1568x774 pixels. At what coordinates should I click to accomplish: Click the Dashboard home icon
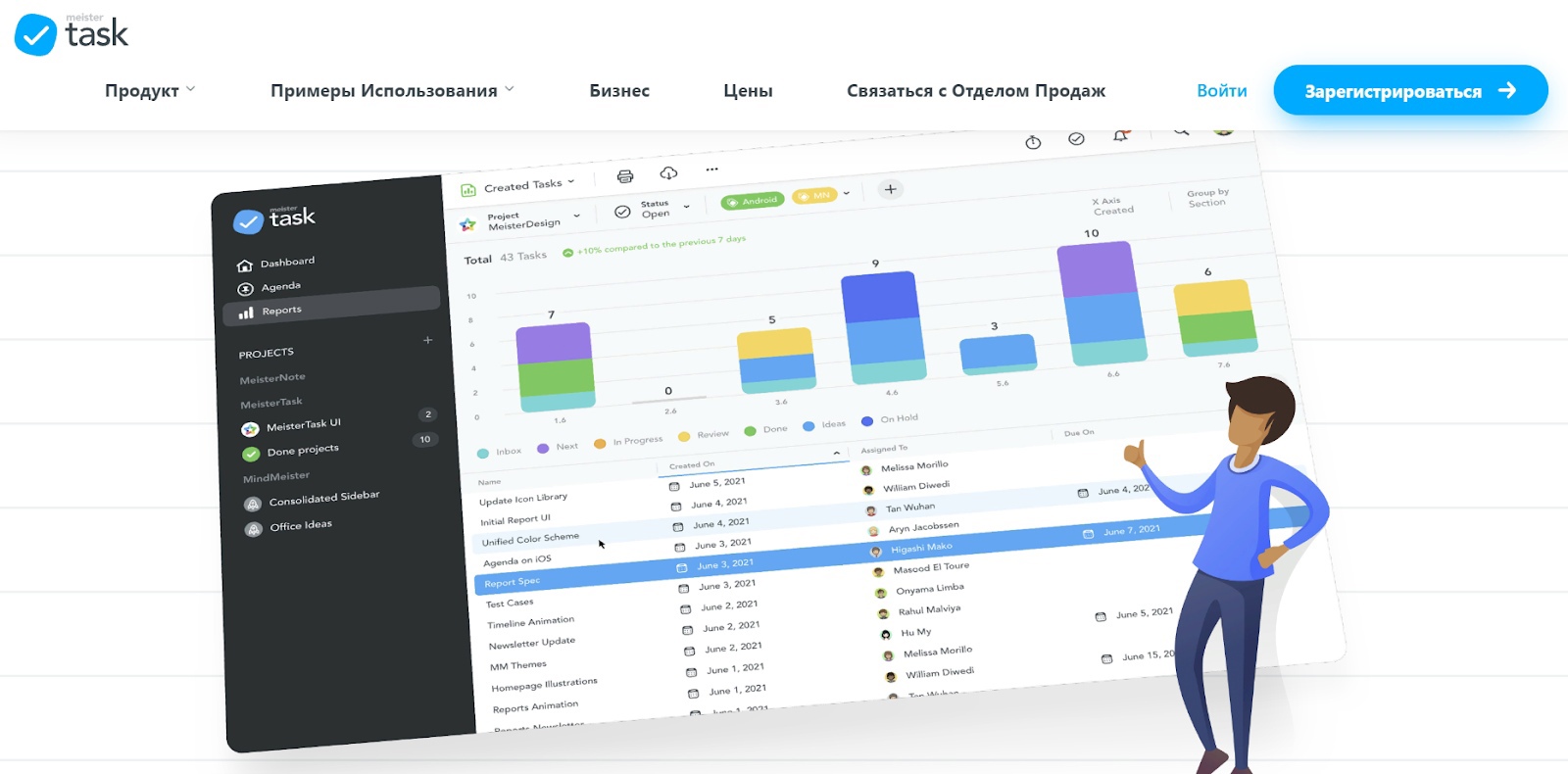click(x=245, y=266)
